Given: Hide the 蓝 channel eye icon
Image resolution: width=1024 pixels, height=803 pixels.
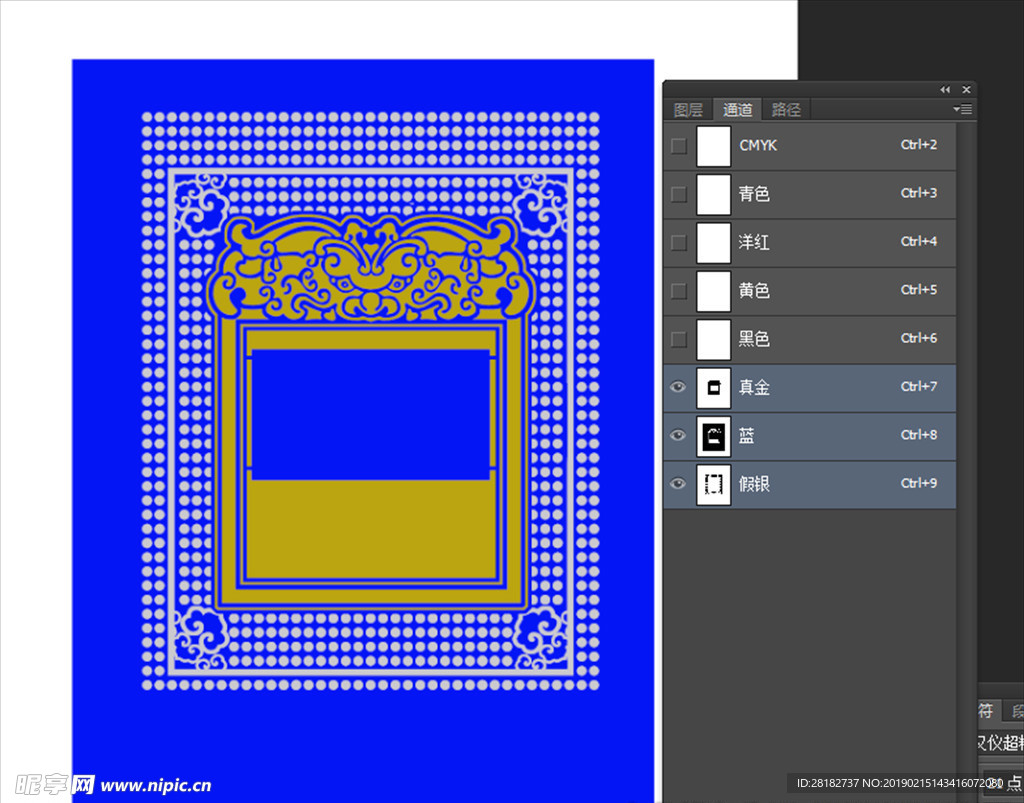Looking at the screenshot, I should pos(679,436).
